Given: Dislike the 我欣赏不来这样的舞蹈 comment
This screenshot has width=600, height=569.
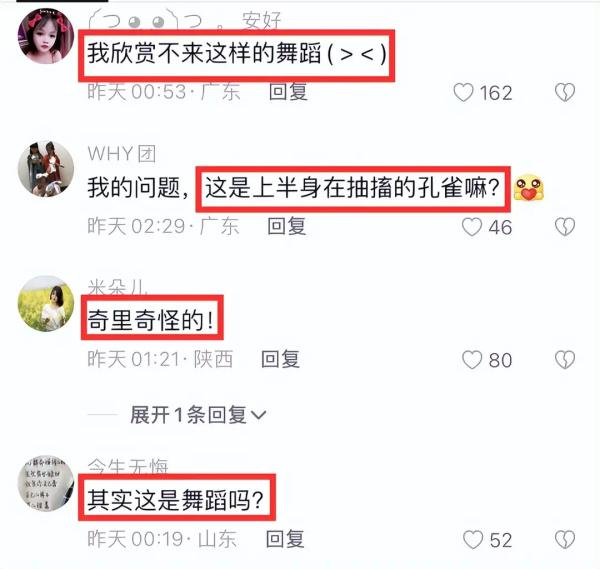Looking at the screenshot, I should pyautogui.click(x=565, y=92).
